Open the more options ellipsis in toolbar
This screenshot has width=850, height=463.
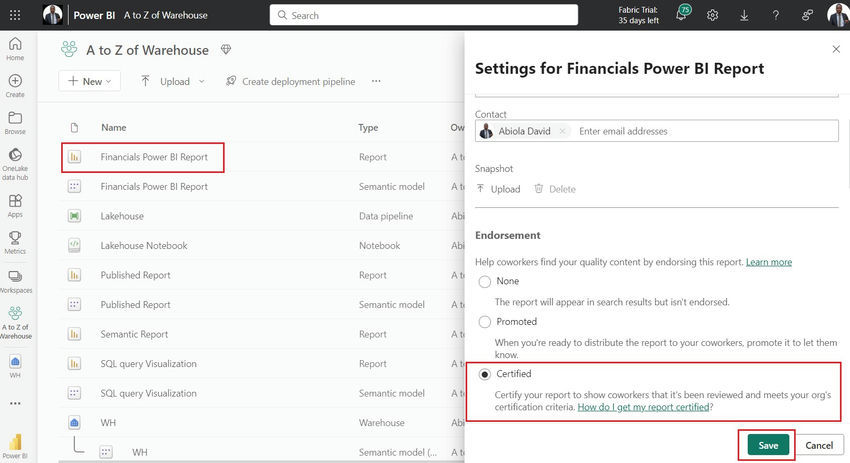tap(376, 81)
